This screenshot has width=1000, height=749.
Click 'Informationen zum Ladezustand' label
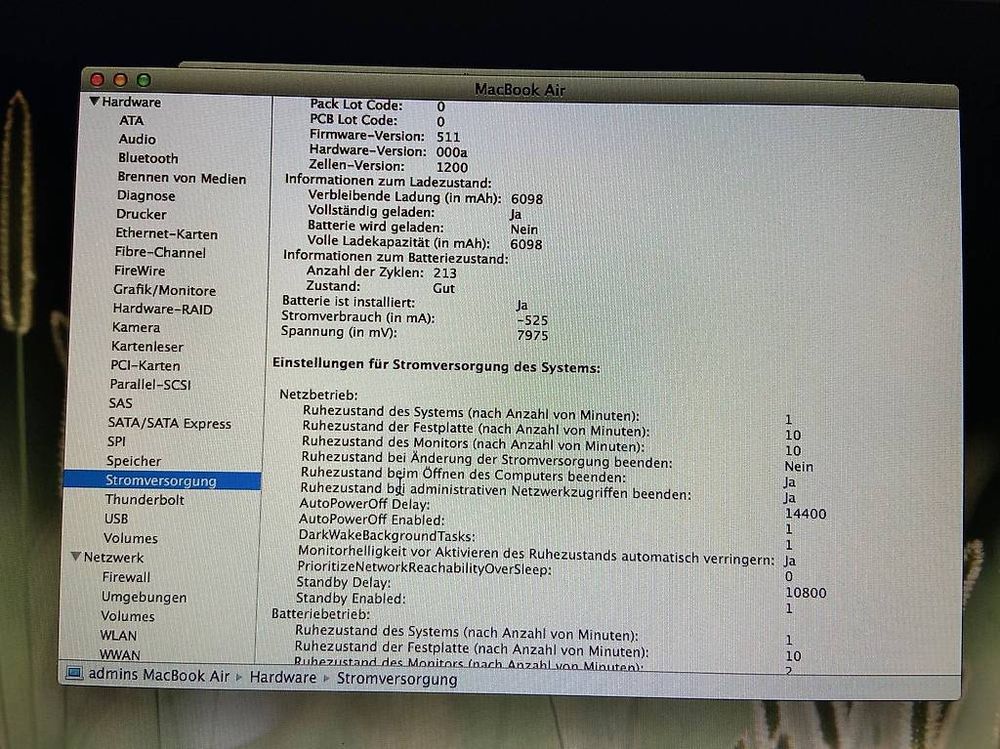[x=388, y=181]
